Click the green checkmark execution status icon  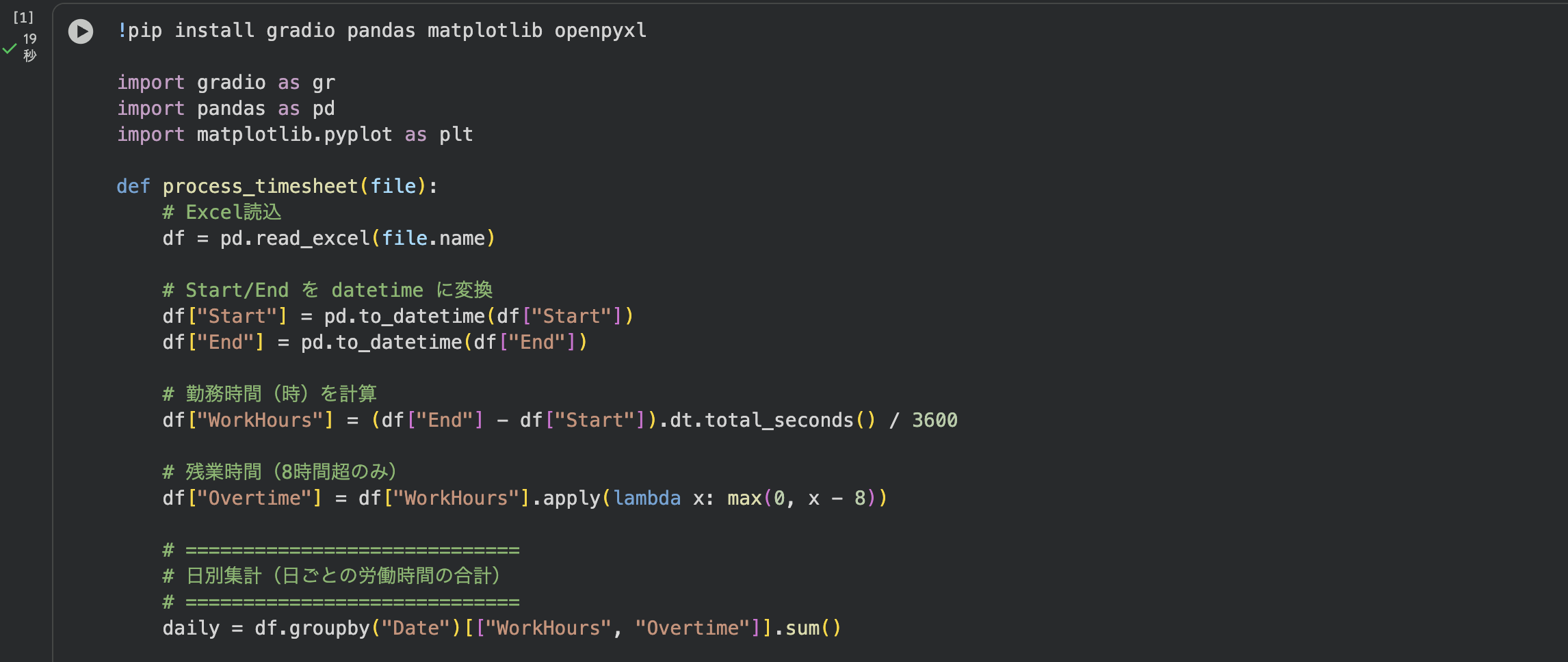coord(10,49)
